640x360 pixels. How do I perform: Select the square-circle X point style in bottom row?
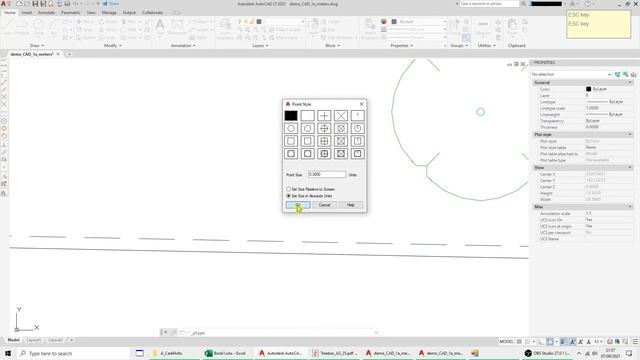pos(341,153)
